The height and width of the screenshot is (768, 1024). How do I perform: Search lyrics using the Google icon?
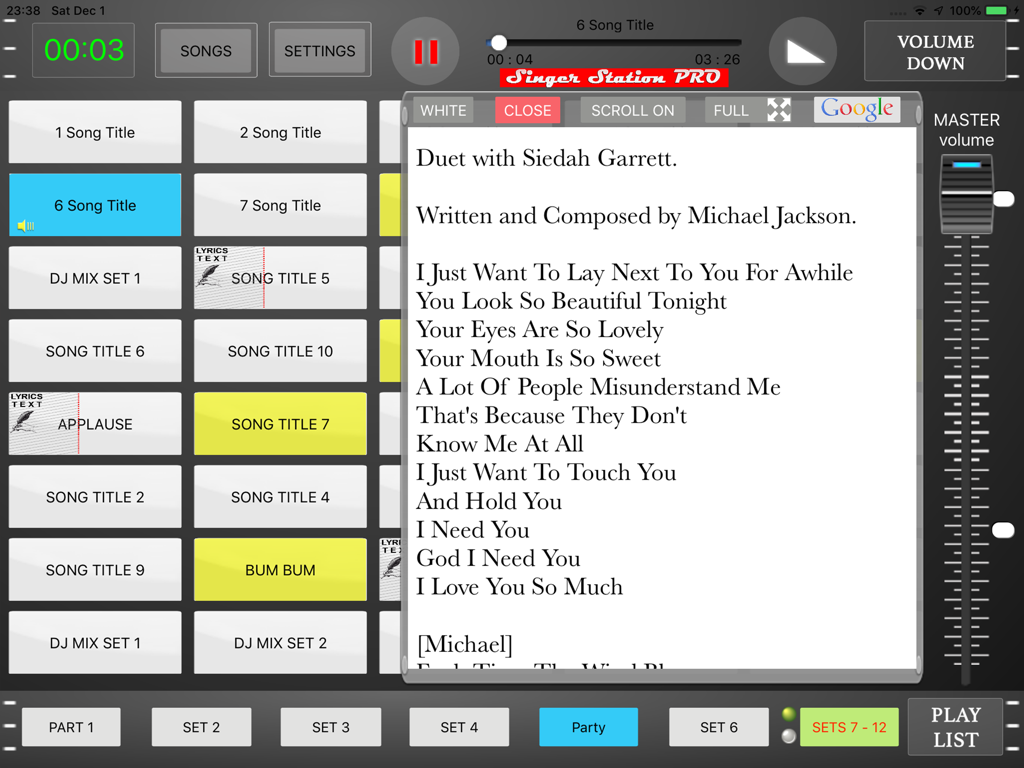point(856,108)
